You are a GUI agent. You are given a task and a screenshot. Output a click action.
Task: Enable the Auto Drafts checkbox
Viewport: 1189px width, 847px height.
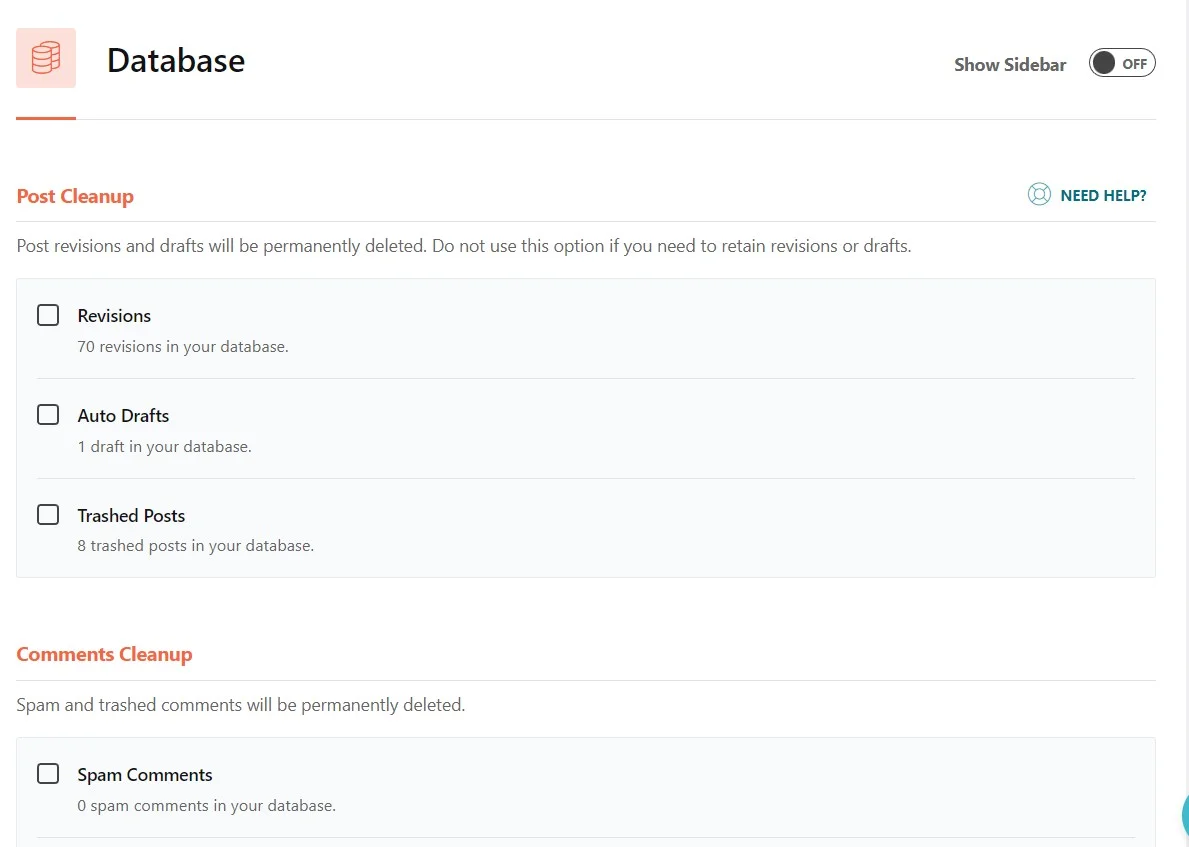(48, 415)
